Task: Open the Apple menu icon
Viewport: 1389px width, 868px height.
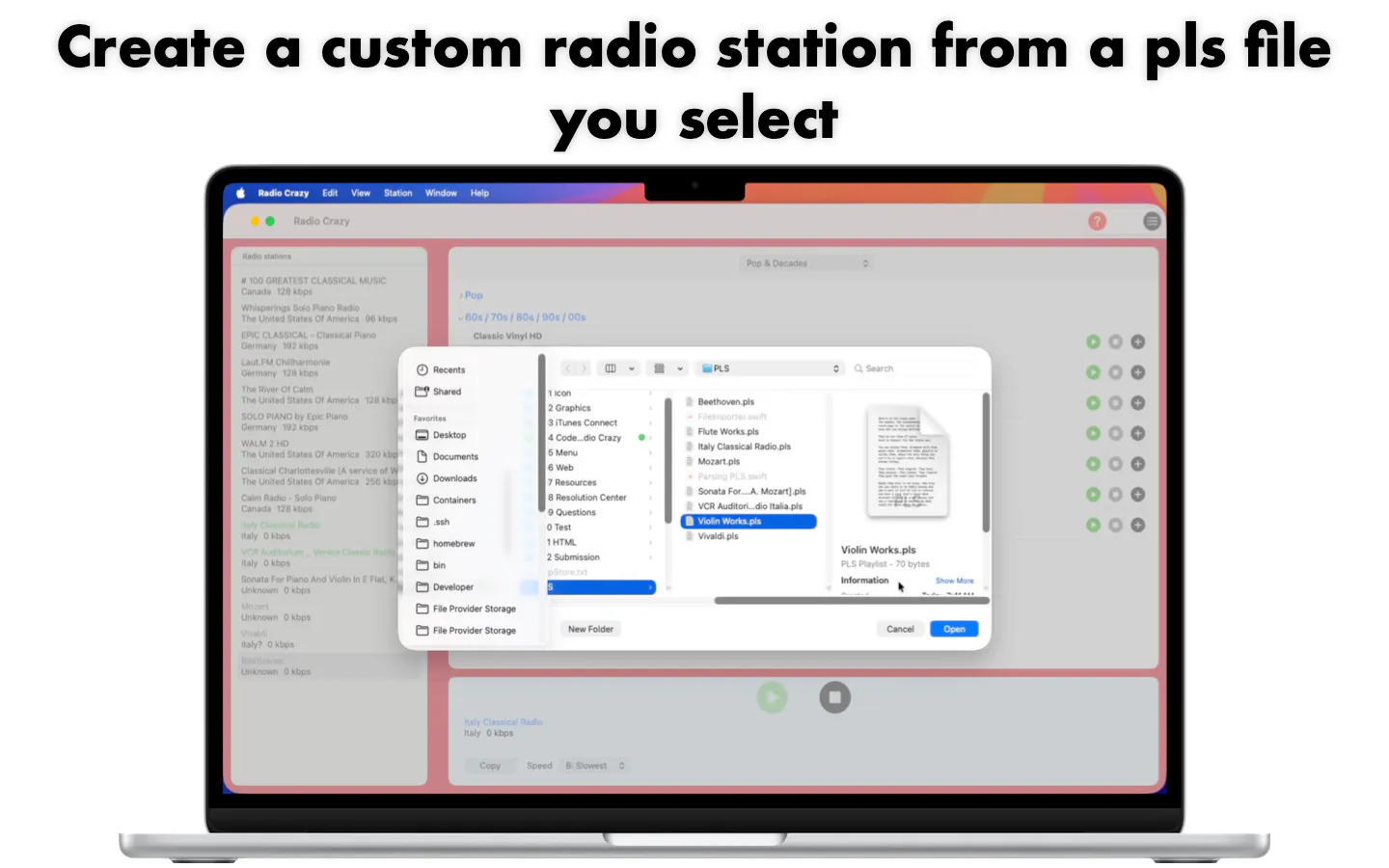Action: tap(240, 193)
